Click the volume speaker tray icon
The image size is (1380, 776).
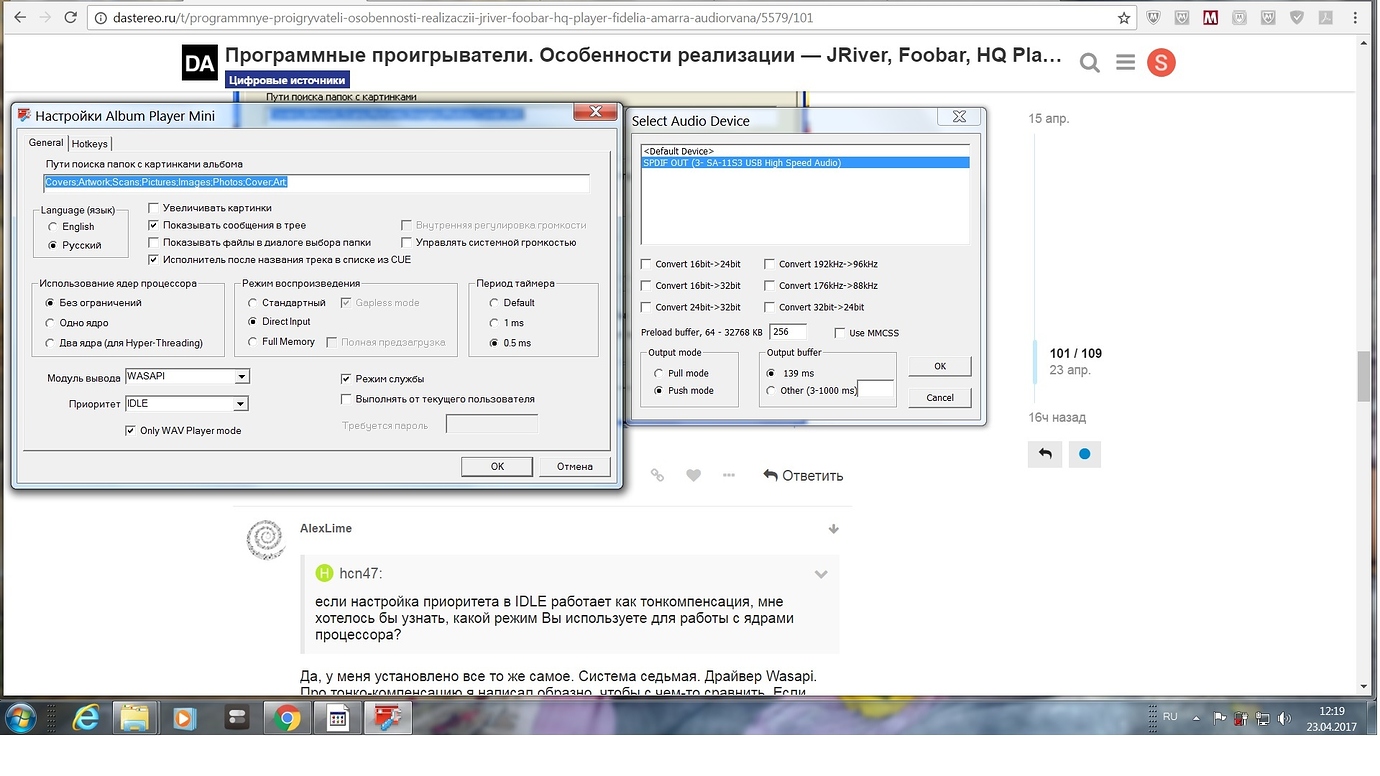point(1284,718)
